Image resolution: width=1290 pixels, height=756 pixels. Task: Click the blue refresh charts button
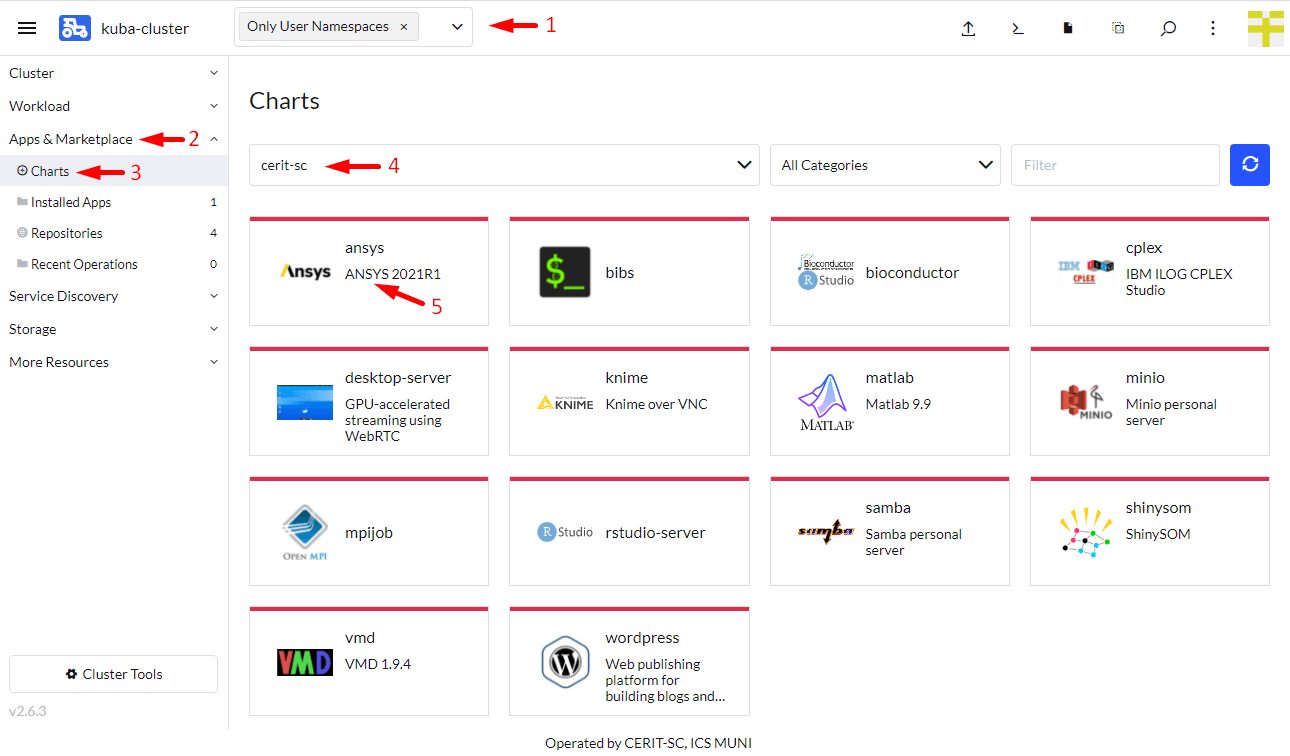coord(1249,165)
